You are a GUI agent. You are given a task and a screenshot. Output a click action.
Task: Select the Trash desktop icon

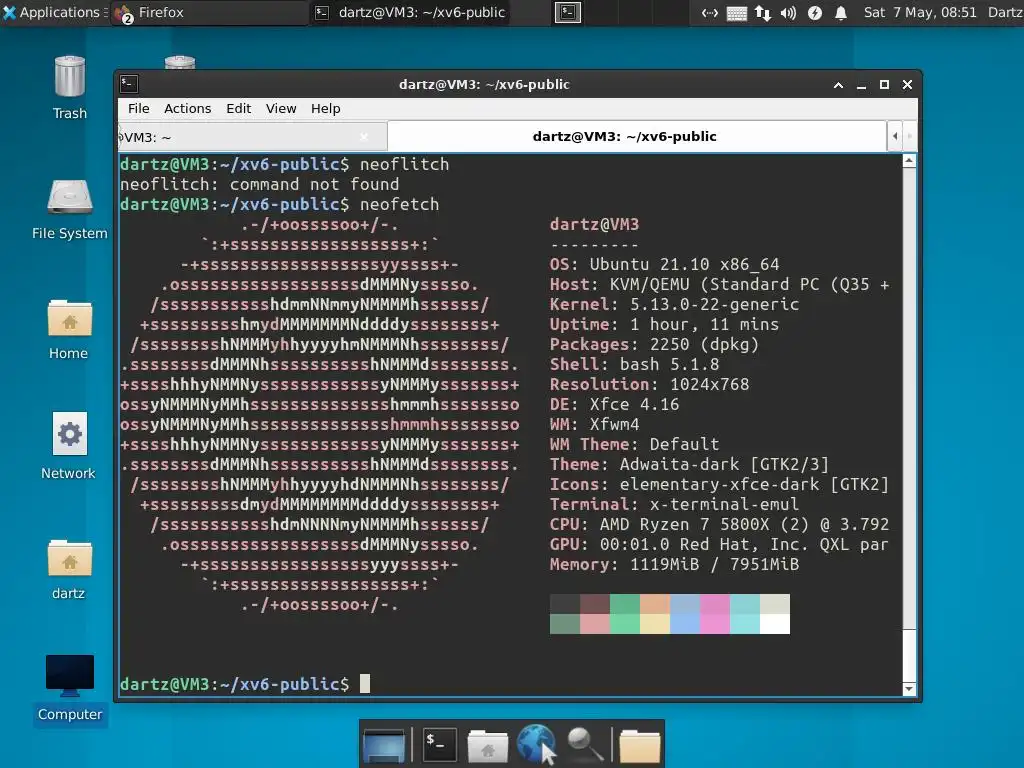click(70, 88)
